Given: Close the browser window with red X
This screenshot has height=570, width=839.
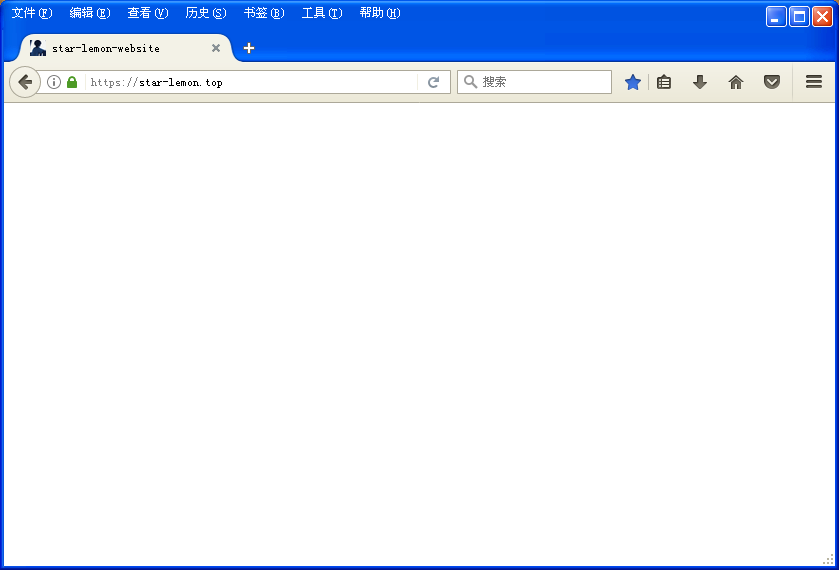Looking at the screenshot, I should tap(822, 17).
